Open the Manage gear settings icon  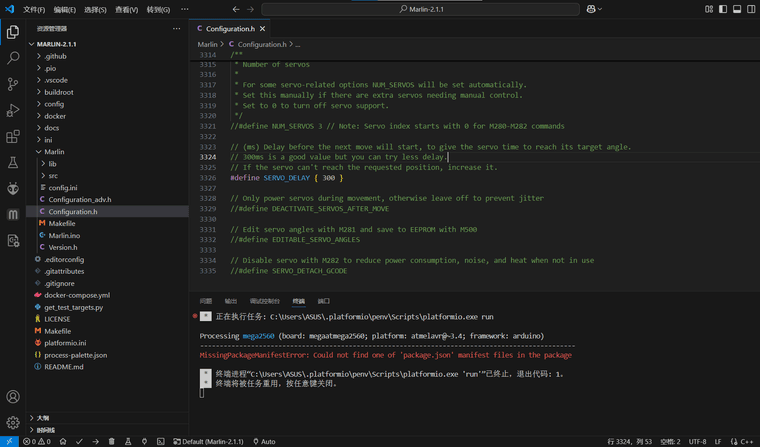tap(13, 422)
